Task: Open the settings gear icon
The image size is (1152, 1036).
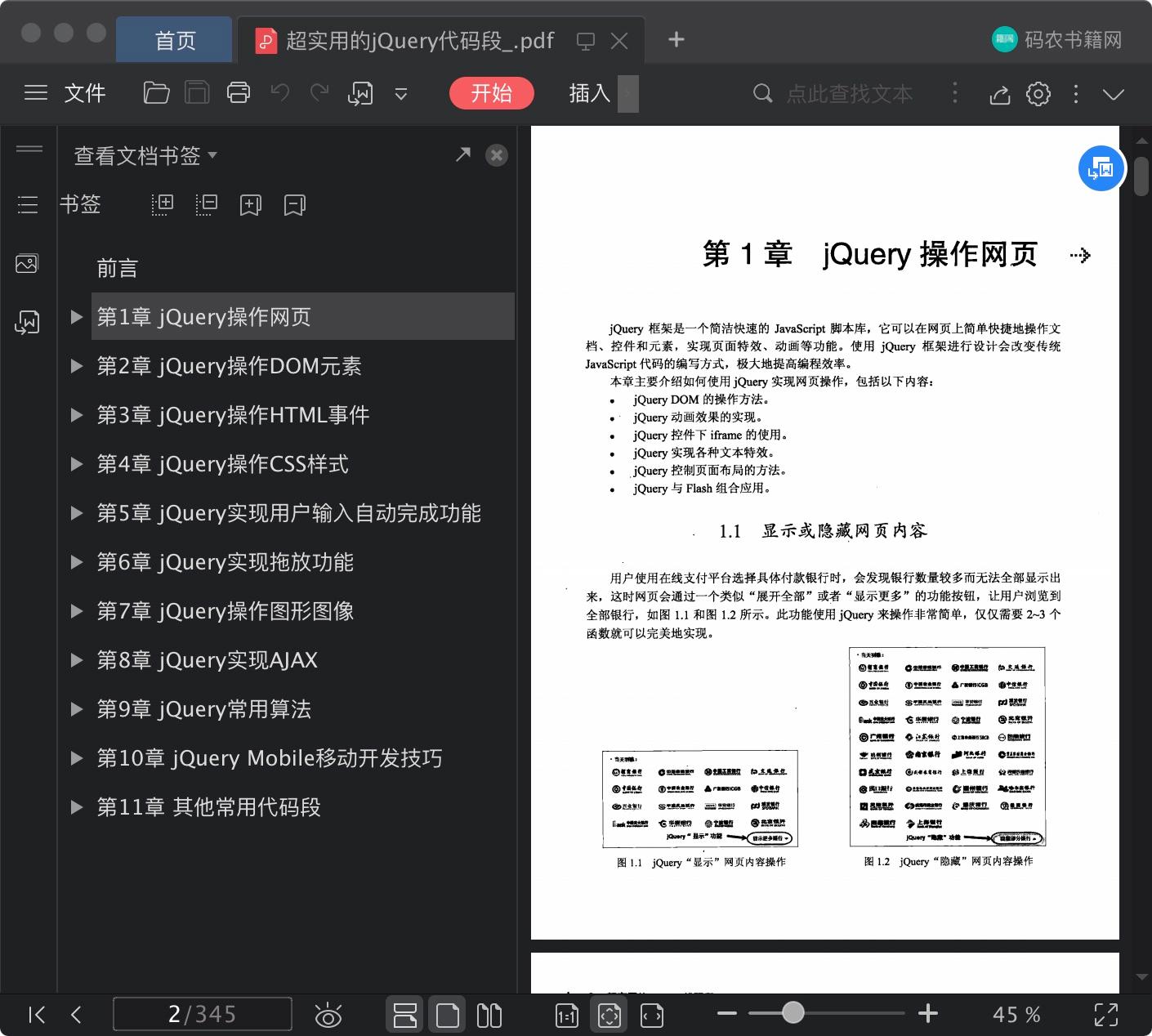Action: pos(1038,94)
